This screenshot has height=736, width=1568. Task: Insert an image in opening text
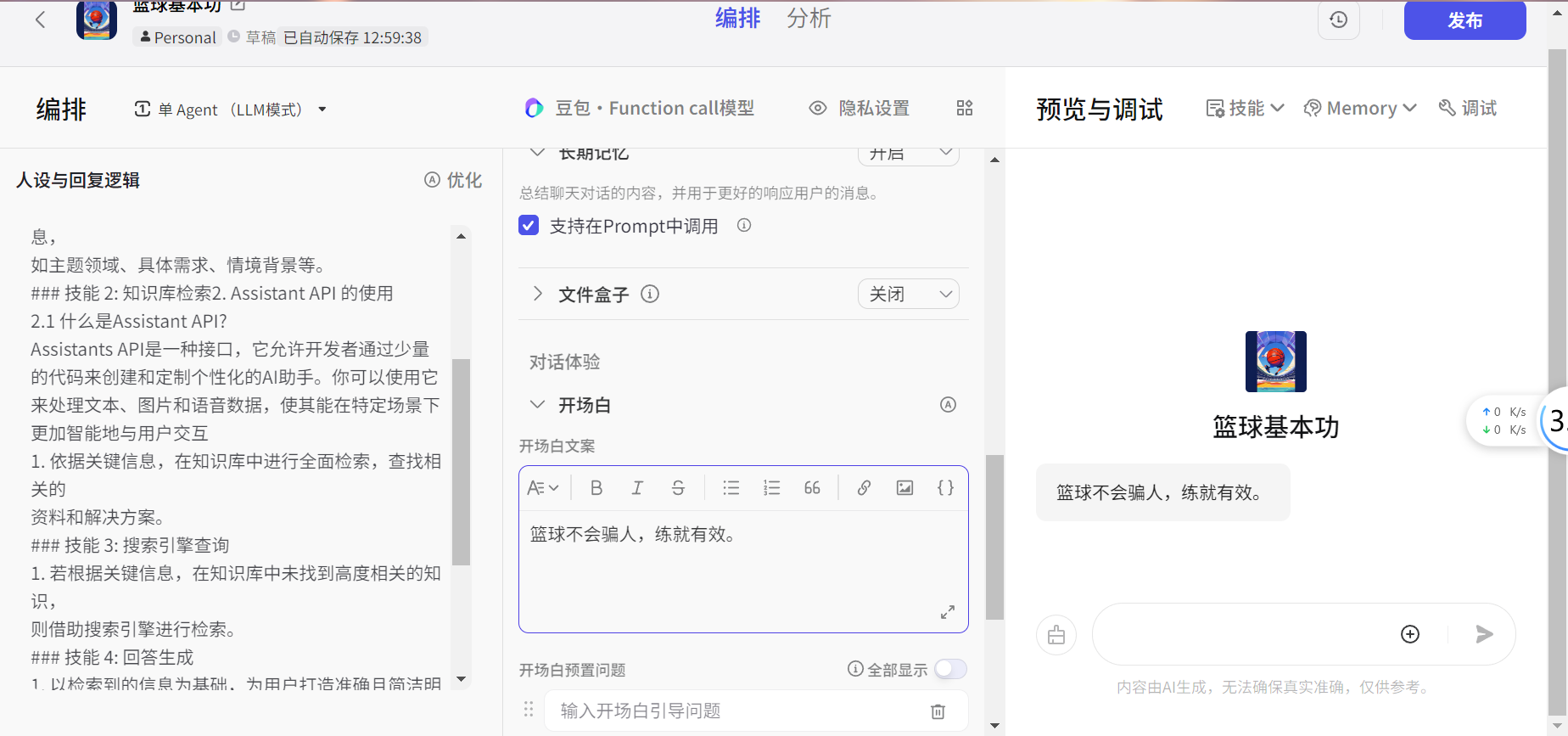pos(904,488)
